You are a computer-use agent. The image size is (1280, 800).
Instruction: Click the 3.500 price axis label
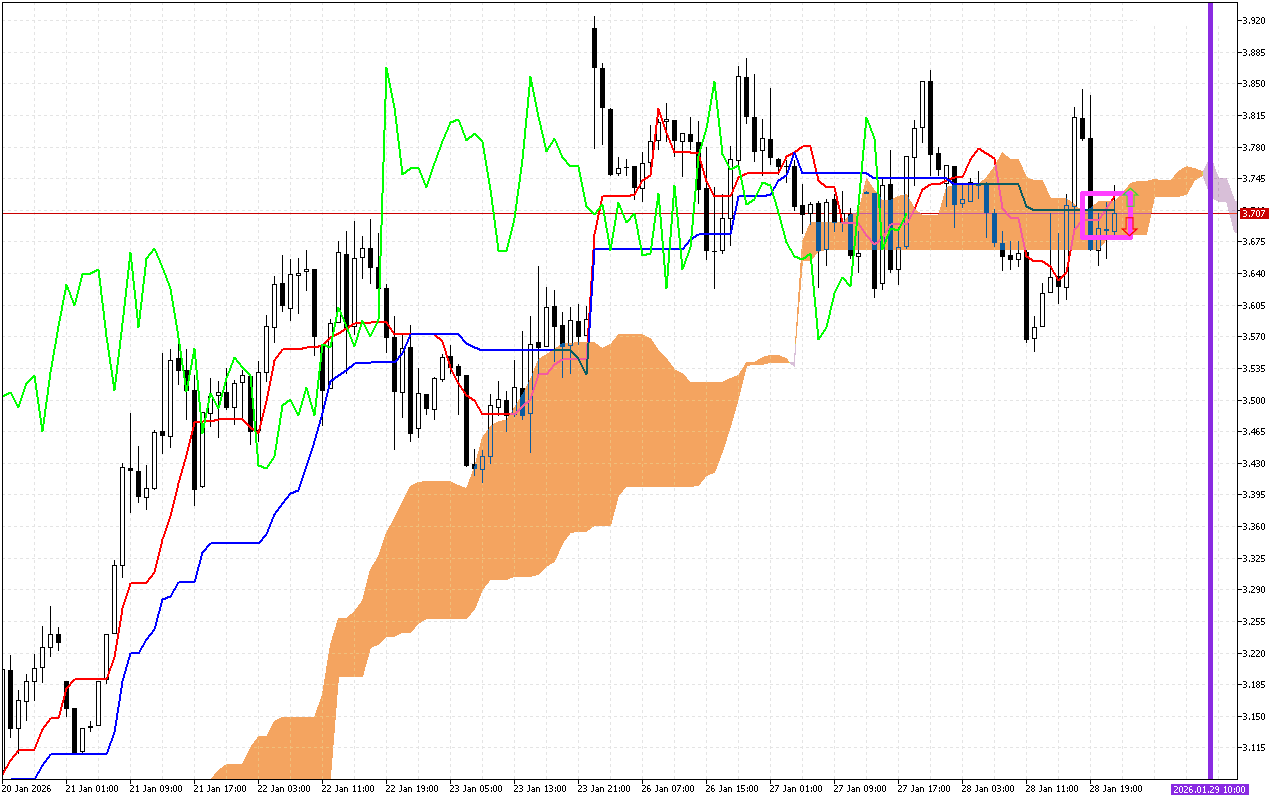pyautogui.click(x=1254, y=400)
